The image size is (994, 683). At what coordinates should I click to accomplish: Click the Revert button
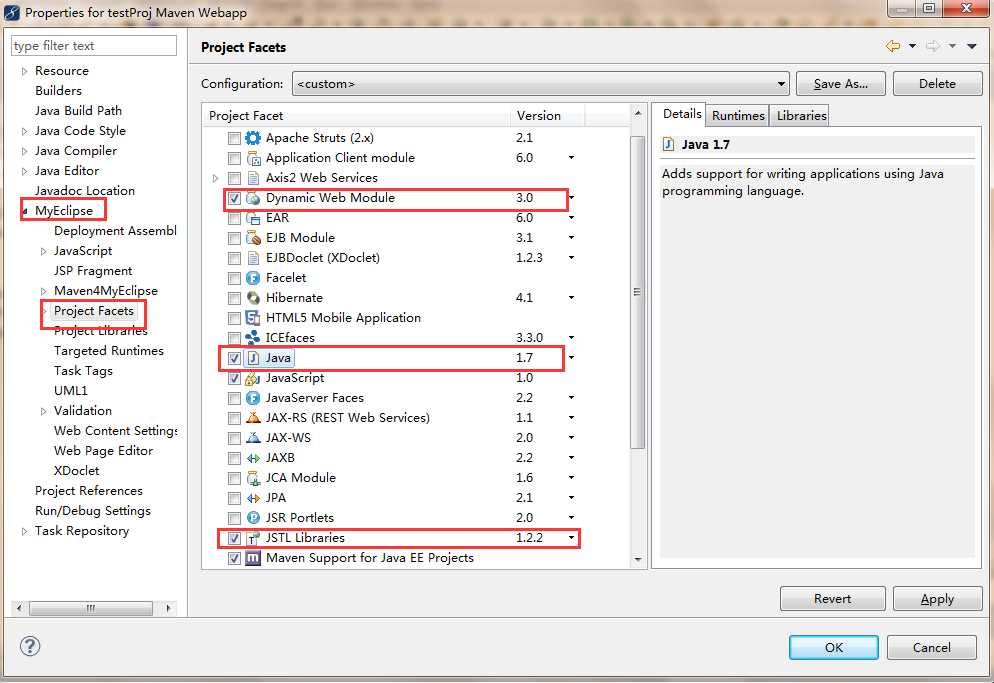pyautogui.click(x=832, y=599)
